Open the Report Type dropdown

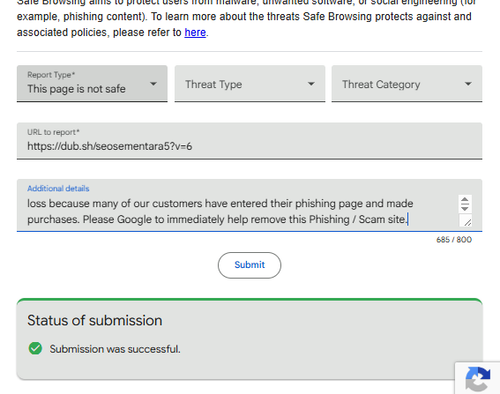pyautogui.click(x=92, y=83)
